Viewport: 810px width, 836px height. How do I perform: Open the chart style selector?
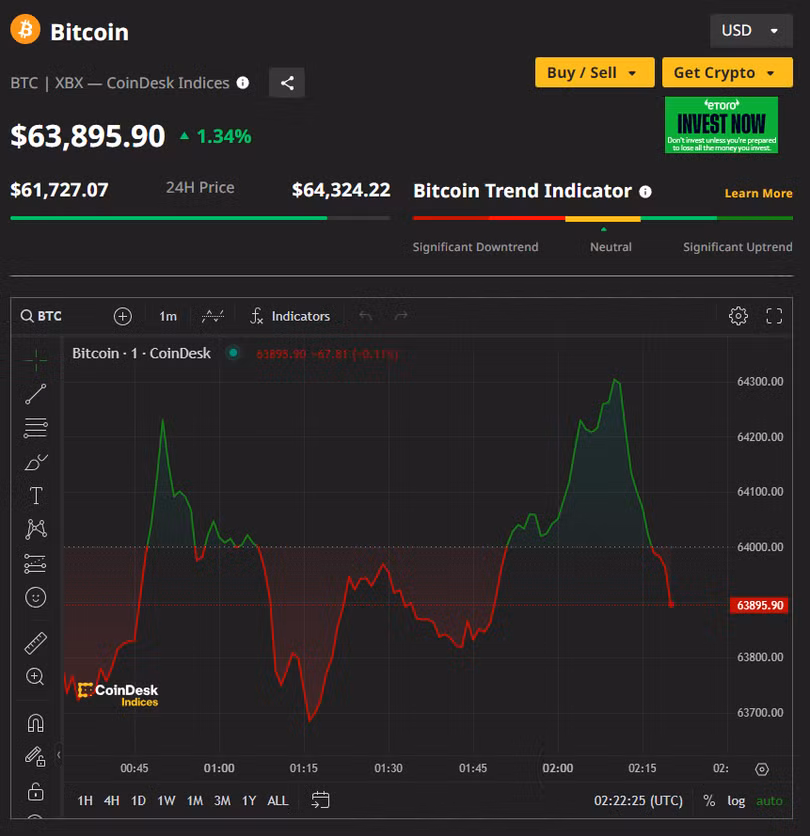[213, 316]
